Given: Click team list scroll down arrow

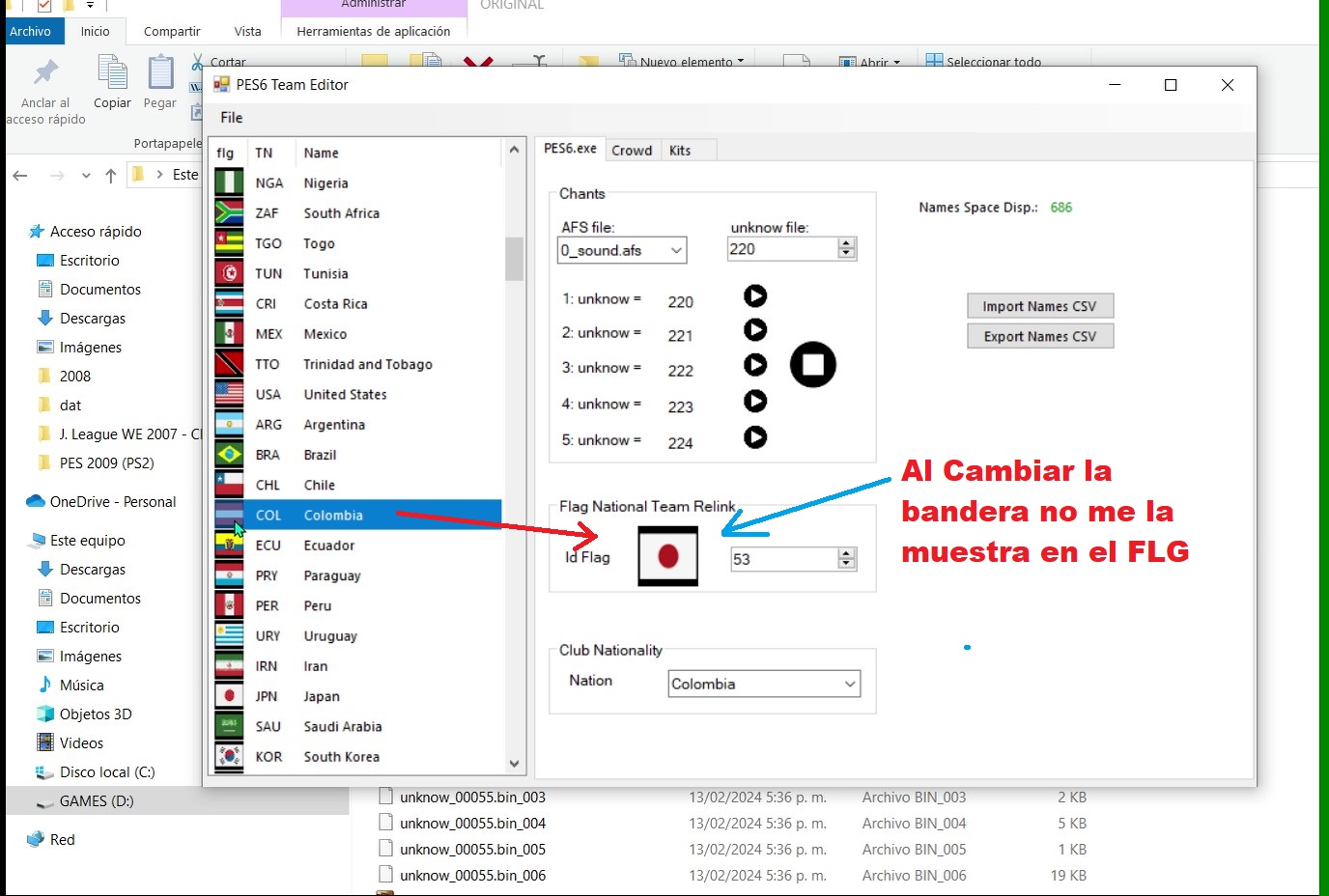Looking at the screenshot, I should (514, 763).
